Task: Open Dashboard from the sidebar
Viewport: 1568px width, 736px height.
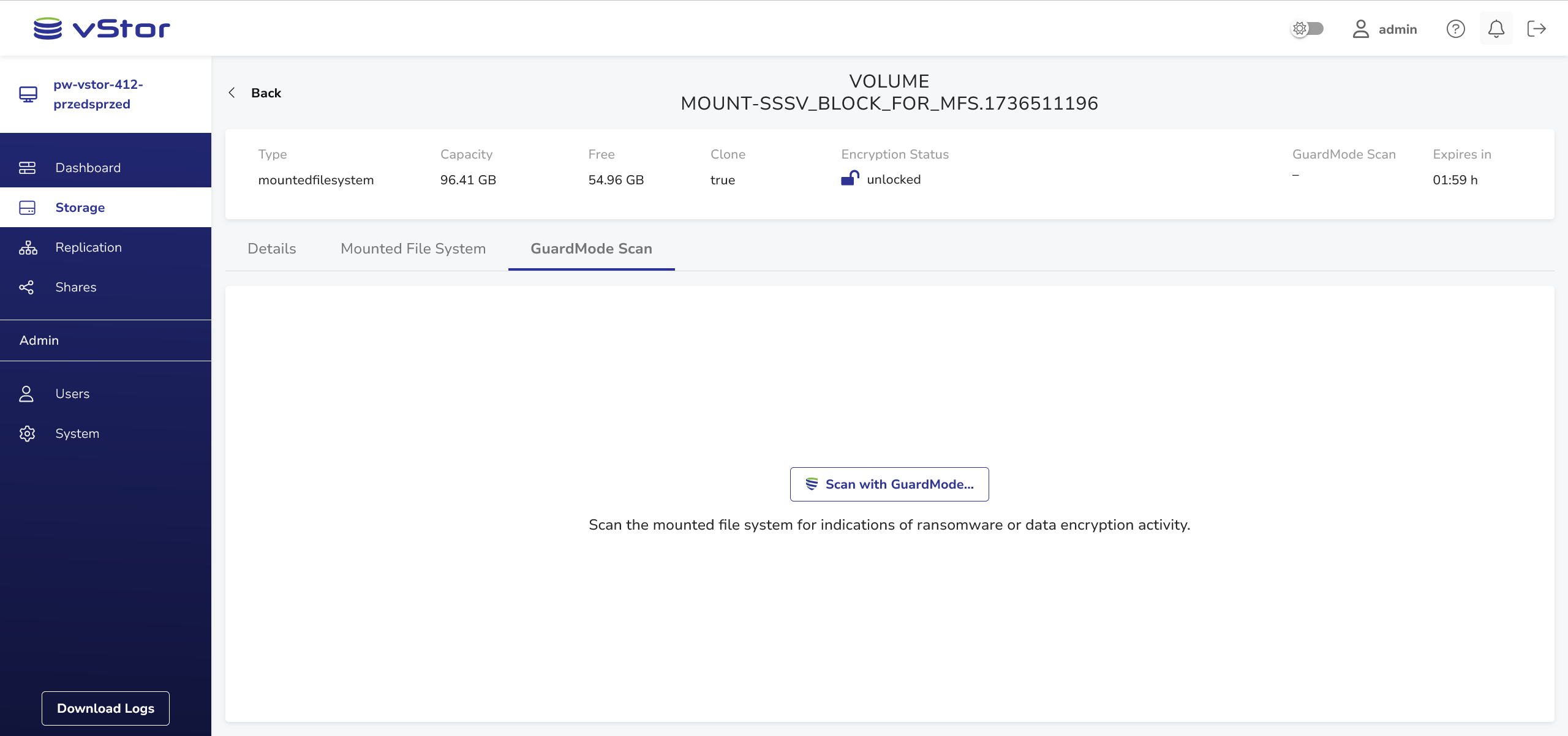Action: pos(88,168)
